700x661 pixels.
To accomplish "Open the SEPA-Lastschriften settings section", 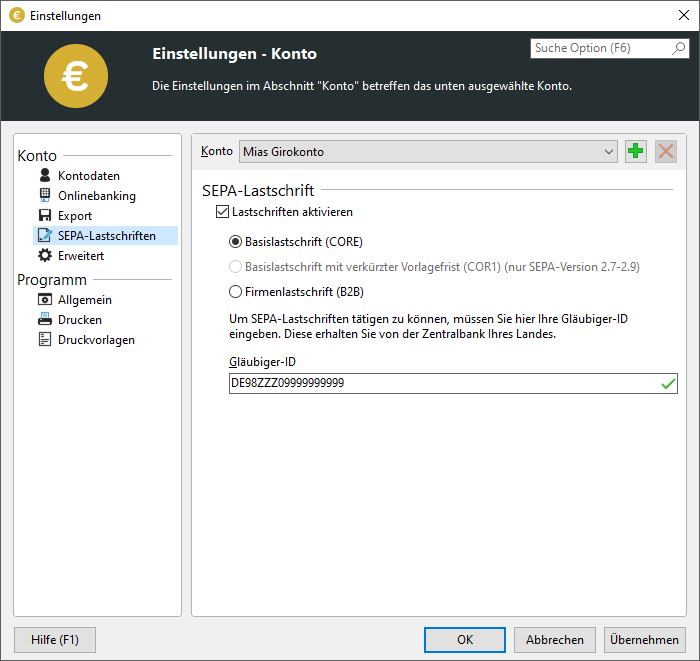I will 106,236.
